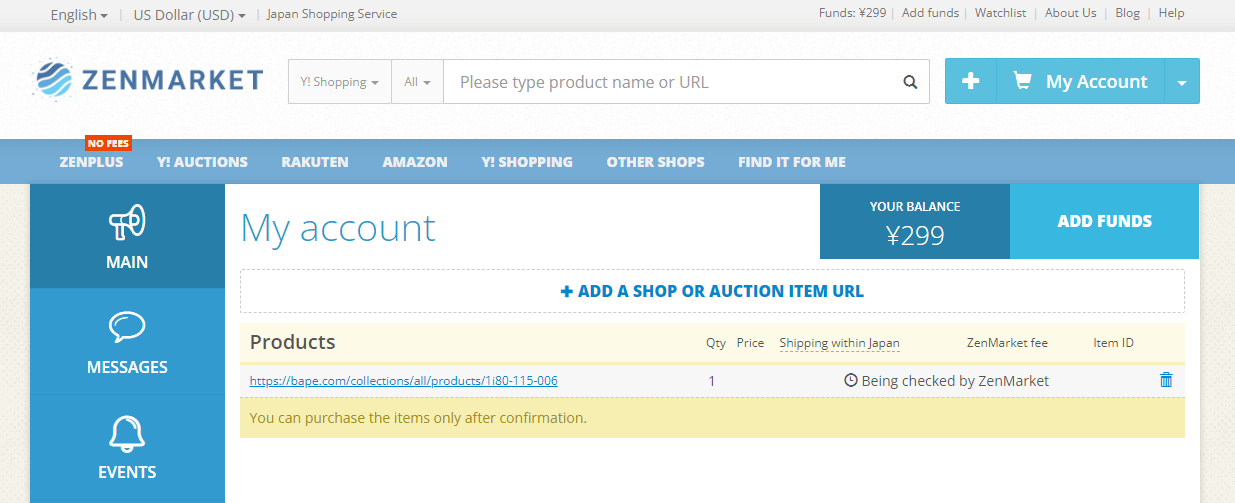
Task: Click the shopping cart icon
Action: [x=1022, y=81]
